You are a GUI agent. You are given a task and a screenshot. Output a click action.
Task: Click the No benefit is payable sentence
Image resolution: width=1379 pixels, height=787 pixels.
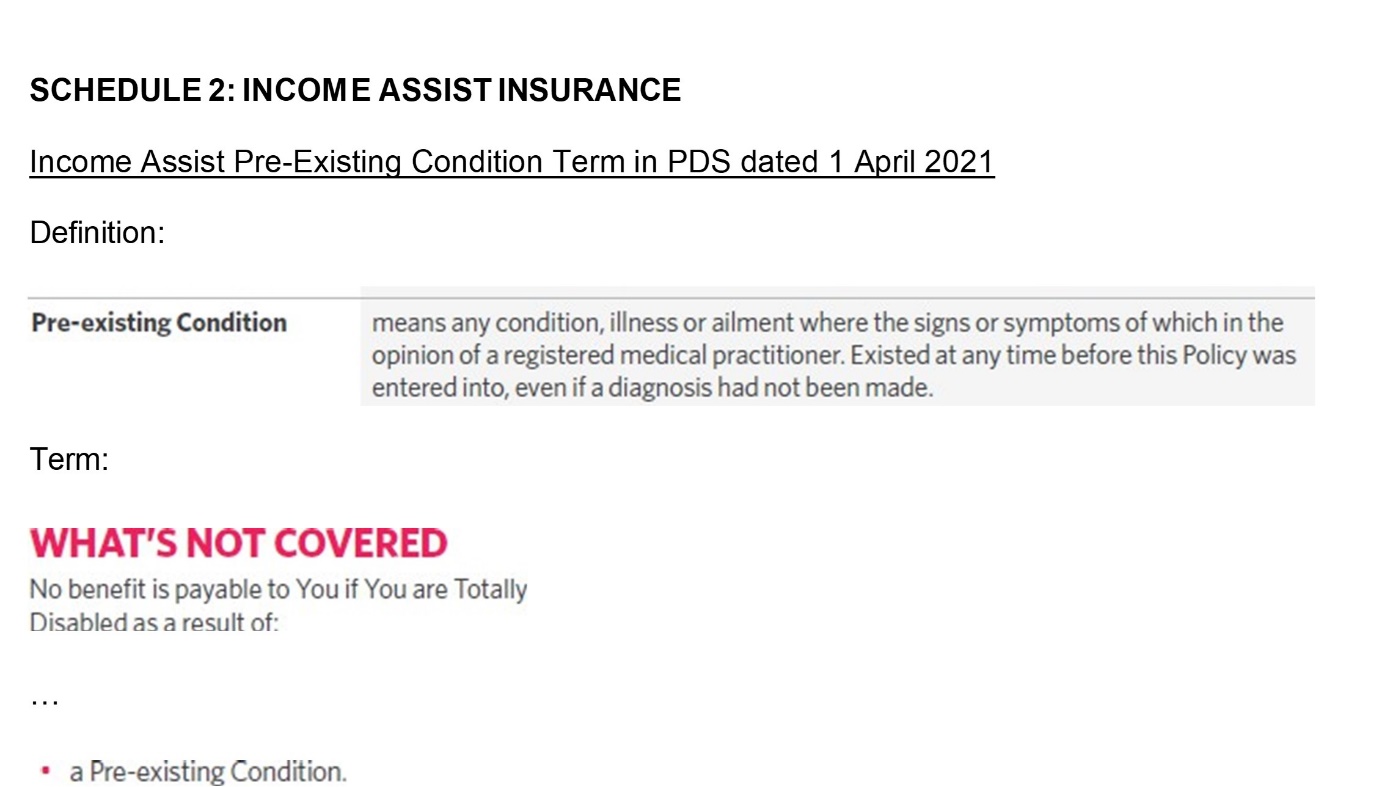(278, 605)
